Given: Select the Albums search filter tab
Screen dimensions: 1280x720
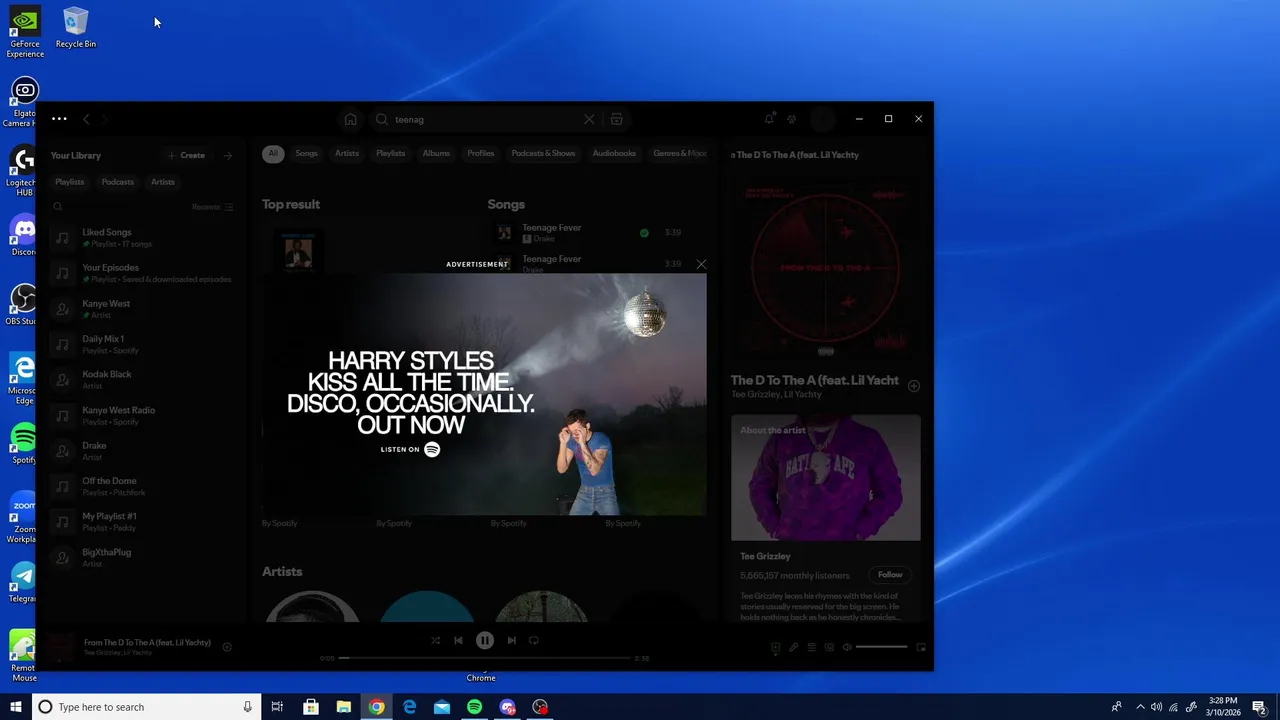Looking at the screenshot, I should 436,153.
